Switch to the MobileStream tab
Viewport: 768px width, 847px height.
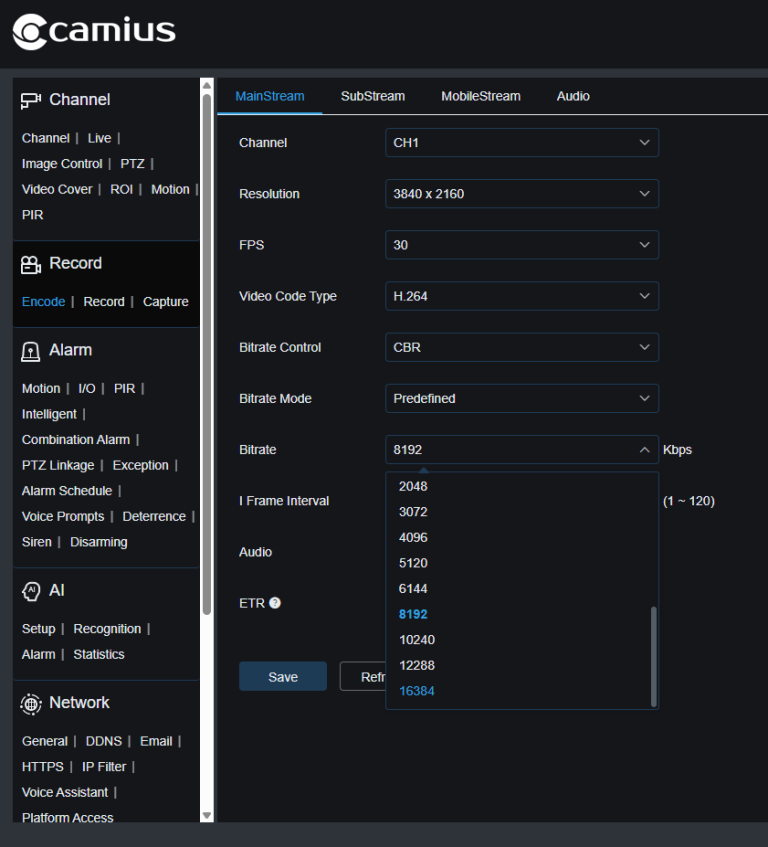(x=481, y=96)
